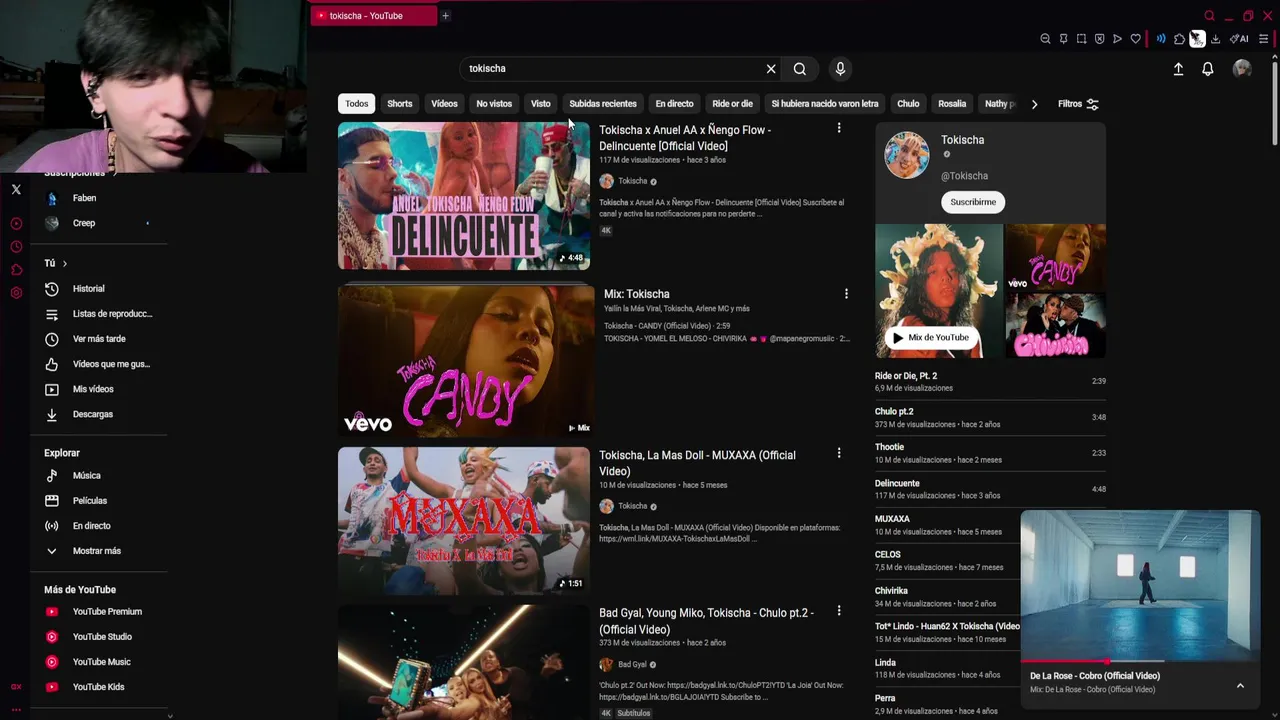Open the extensions puzzle-piece icon
The image size is (1280, 720).
click(1179, 39)
